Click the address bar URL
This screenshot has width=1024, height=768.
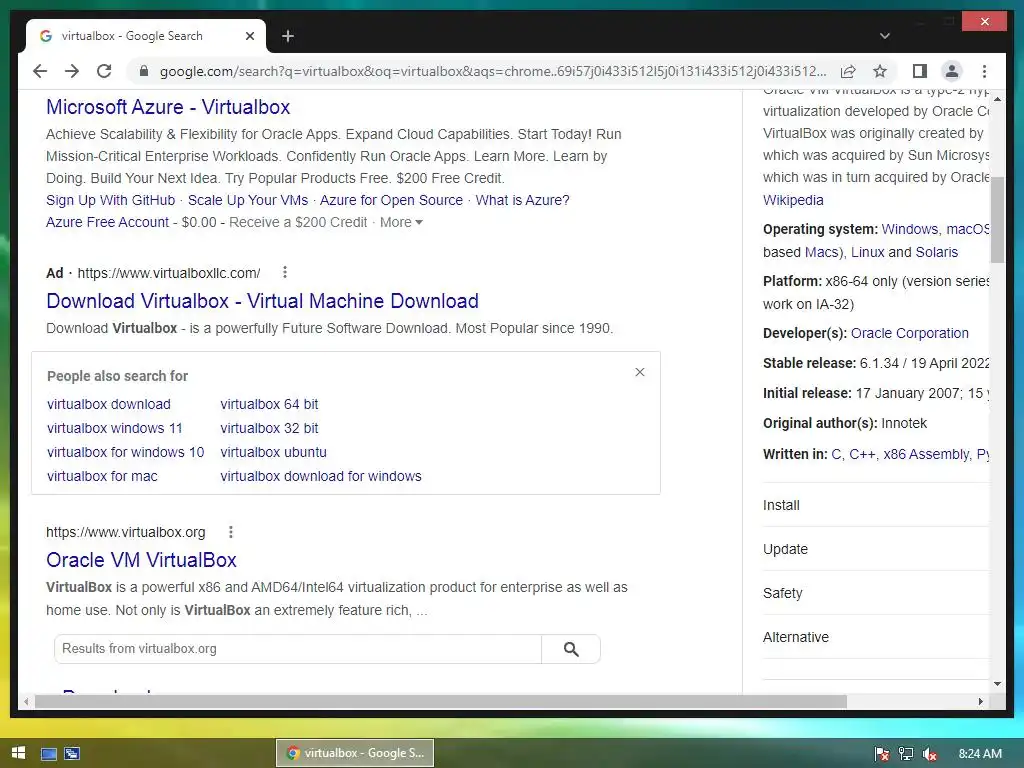492,71
